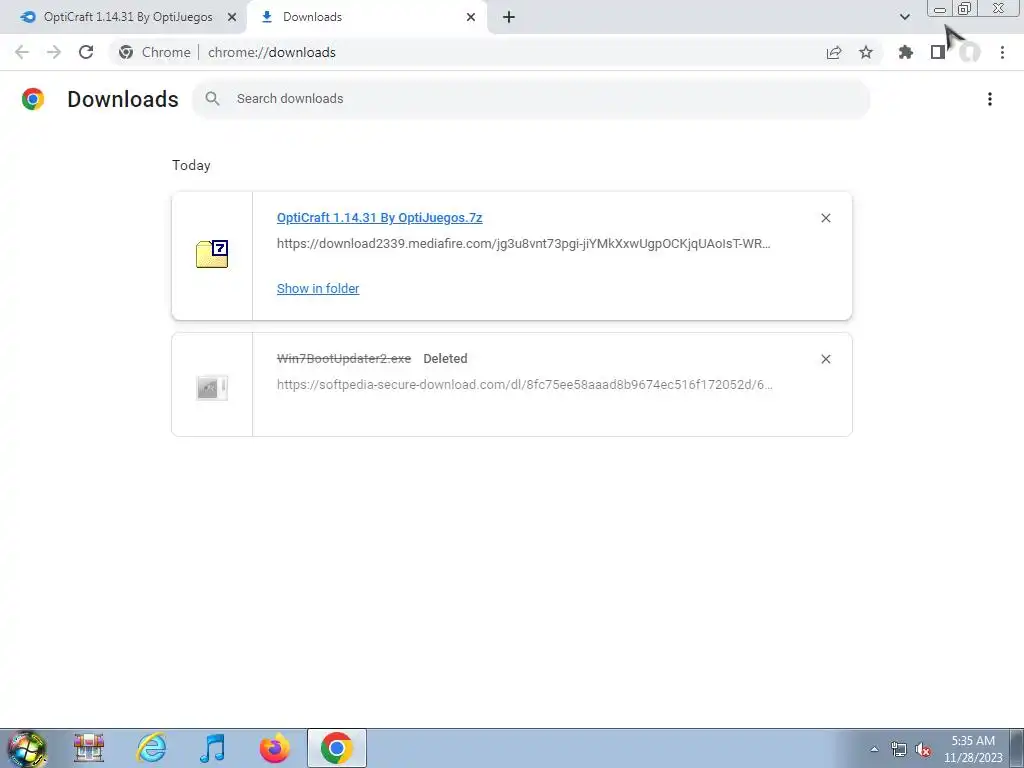1024x768 pixels.
Task: Click the muted volume tray icon
Action: (923, 750)
